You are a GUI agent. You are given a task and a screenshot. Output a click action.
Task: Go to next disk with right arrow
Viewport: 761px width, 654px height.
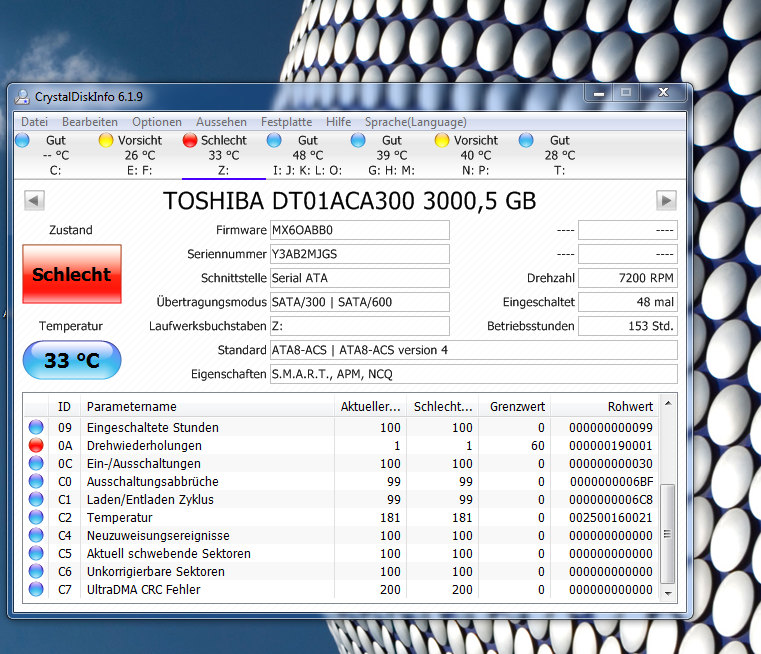[x=666, y=200]
